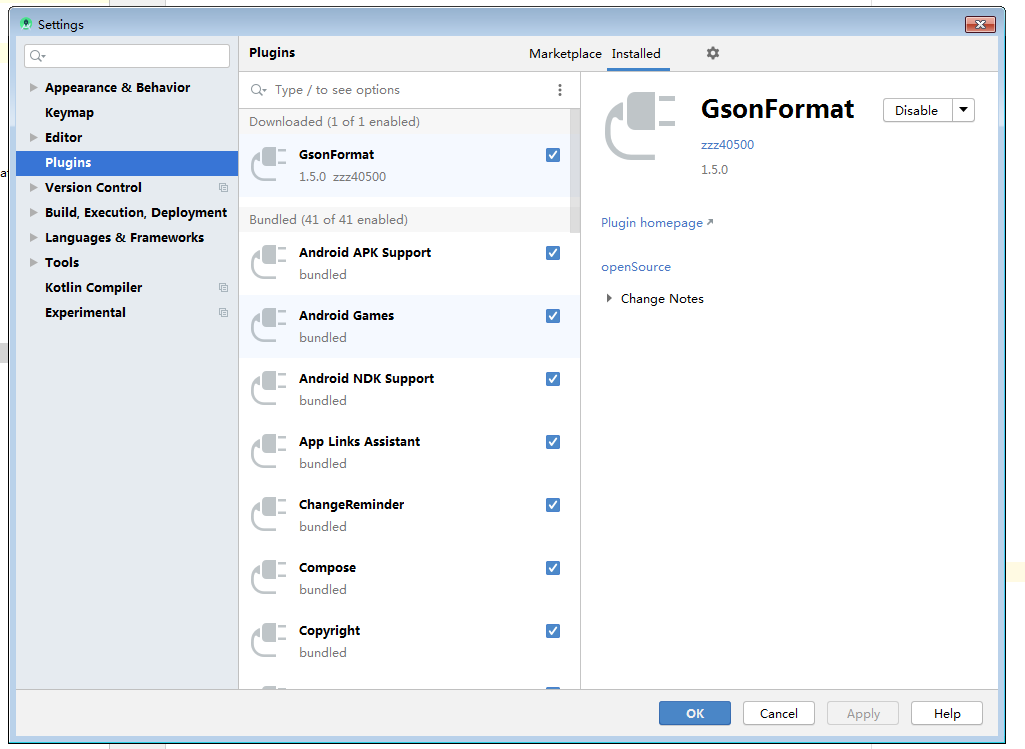Select Keymap in settings tree
The height and width of the screenshot is (749, 1025).
(69, 112)
